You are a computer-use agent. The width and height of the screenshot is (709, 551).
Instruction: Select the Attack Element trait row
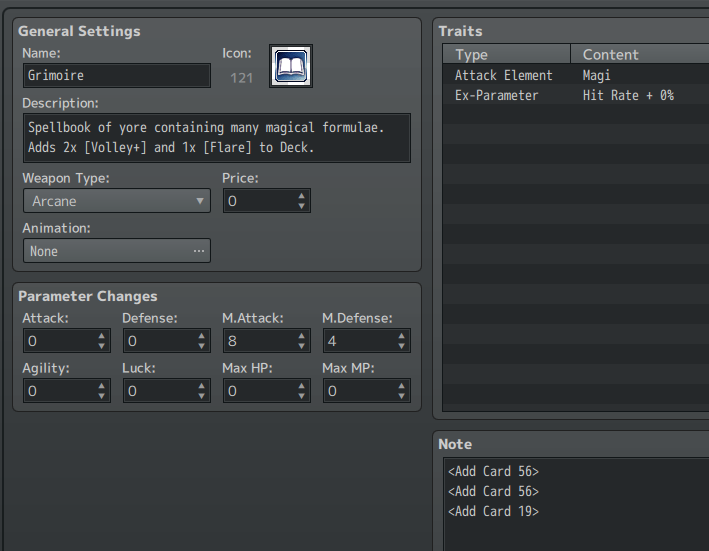(576, 75)
